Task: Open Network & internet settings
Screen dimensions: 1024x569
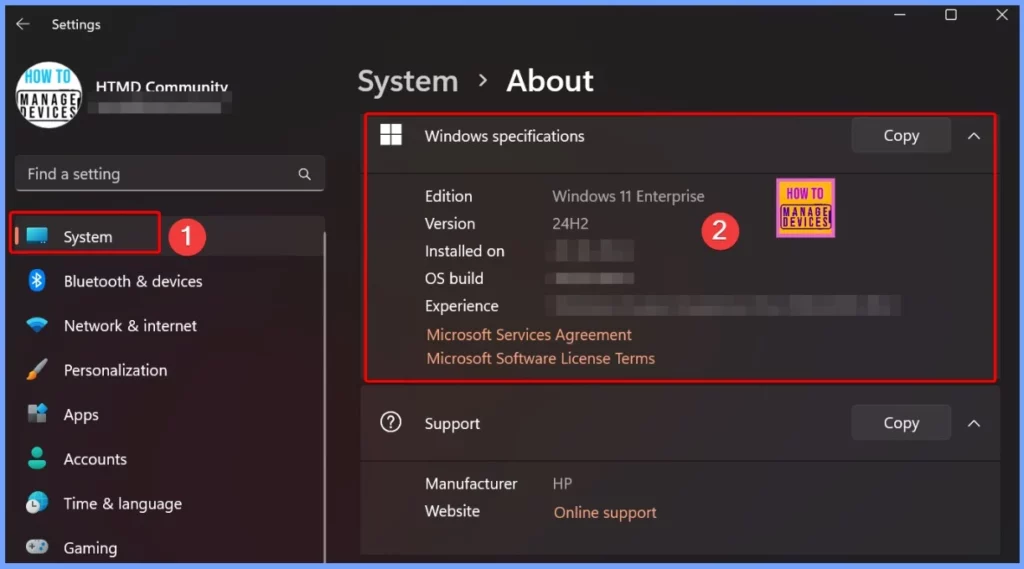Action: (130, 326)
